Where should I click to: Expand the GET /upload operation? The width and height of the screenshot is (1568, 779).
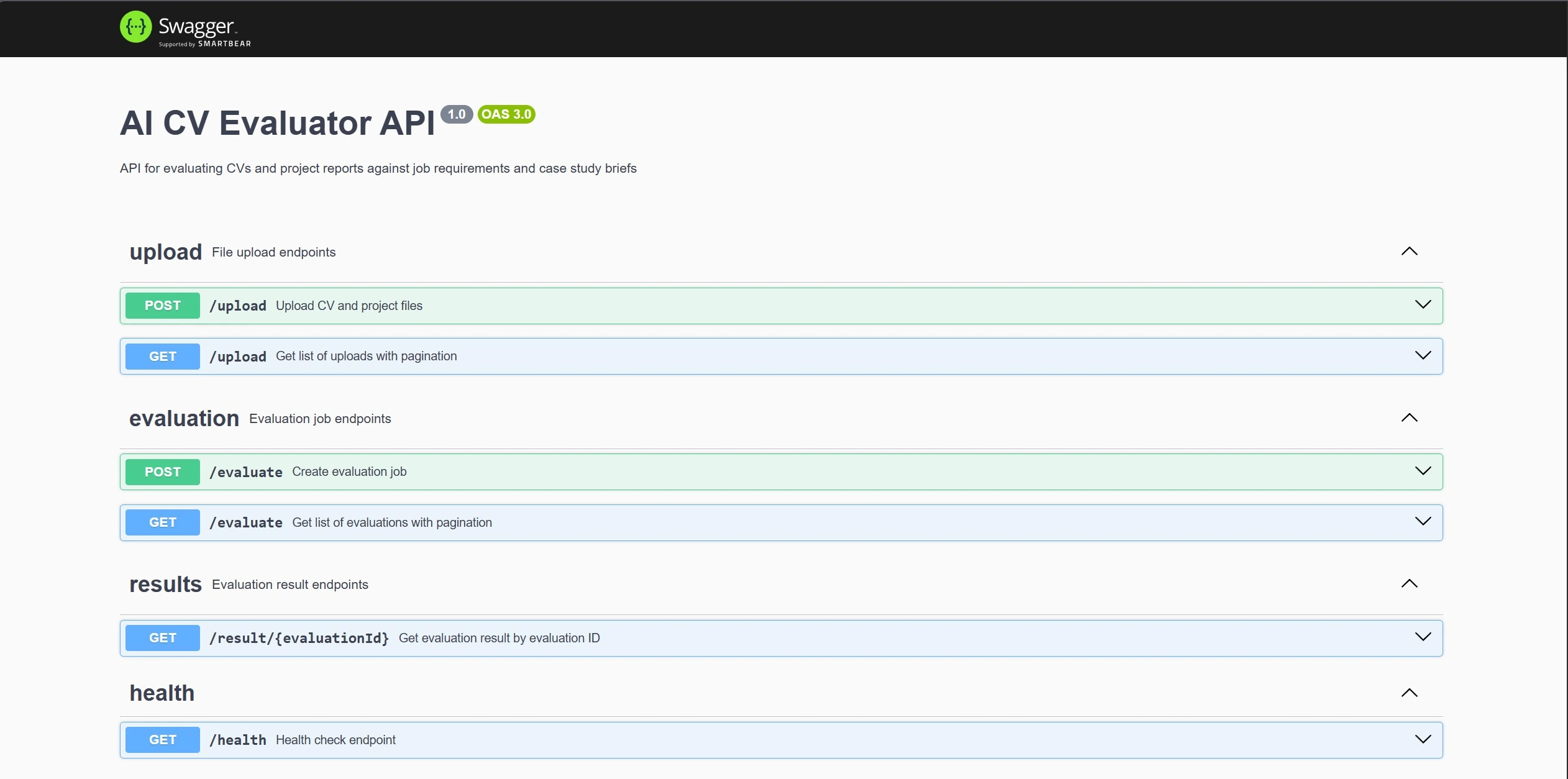pos(1423,355)
